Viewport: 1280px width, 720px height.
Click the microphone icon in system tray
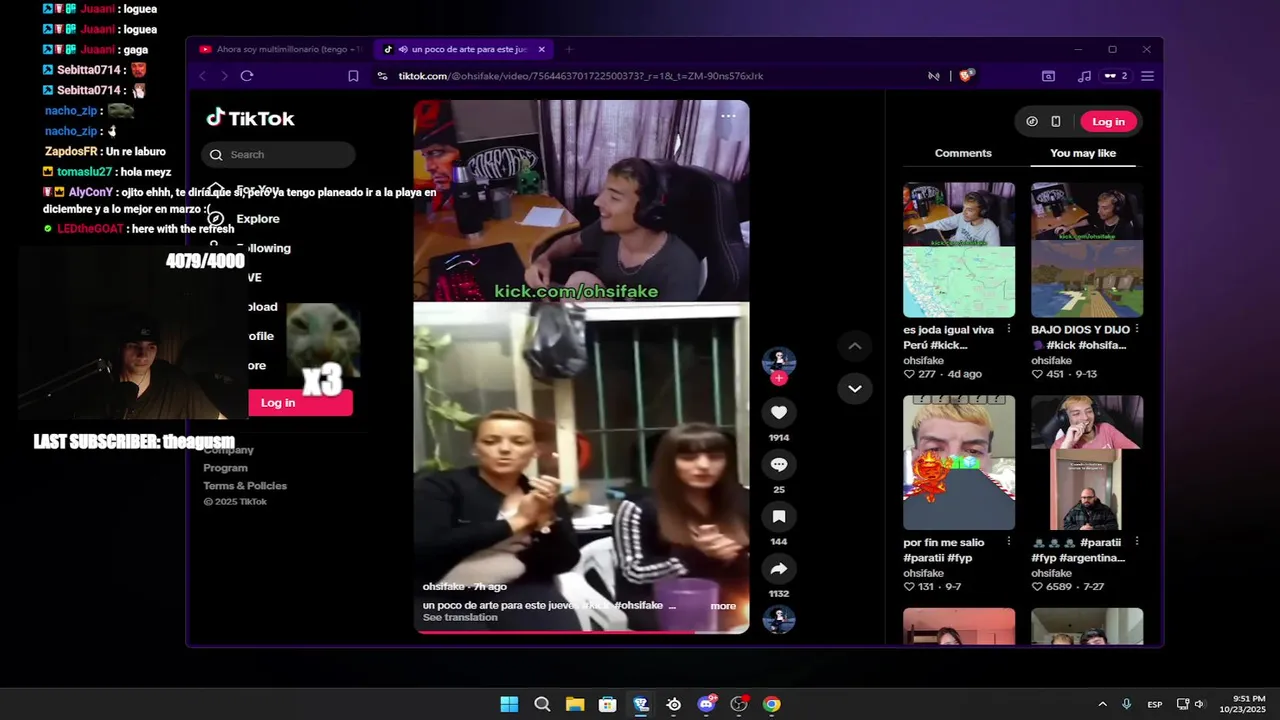click(1127, 704)
